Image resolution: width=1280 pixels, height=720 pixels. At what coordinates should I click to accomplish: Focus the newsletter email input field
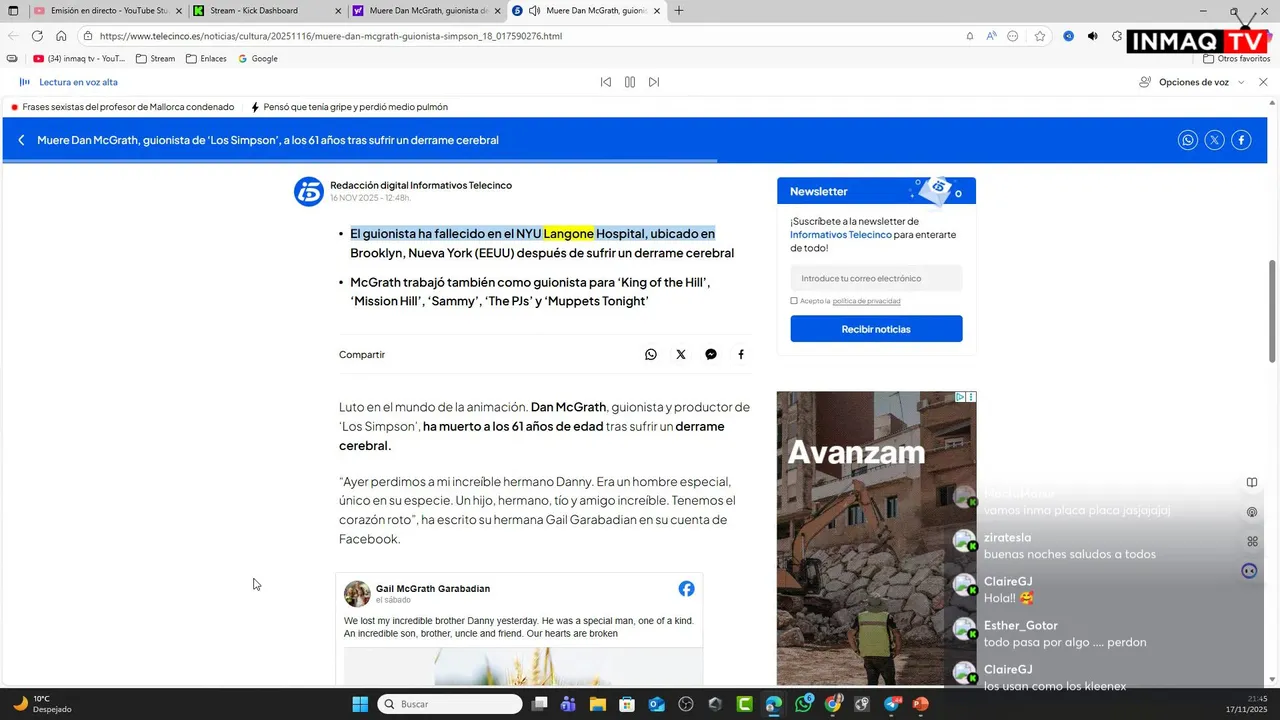876,278
